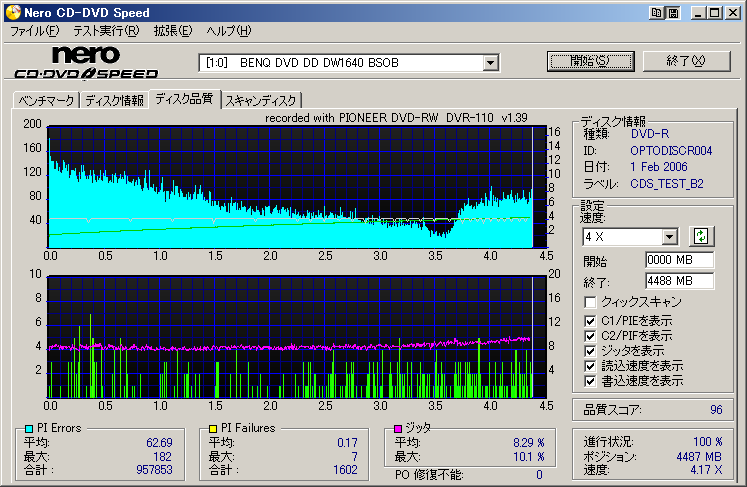
Task: Open the ヘルプ(H) menu
Action: [229, 31]
